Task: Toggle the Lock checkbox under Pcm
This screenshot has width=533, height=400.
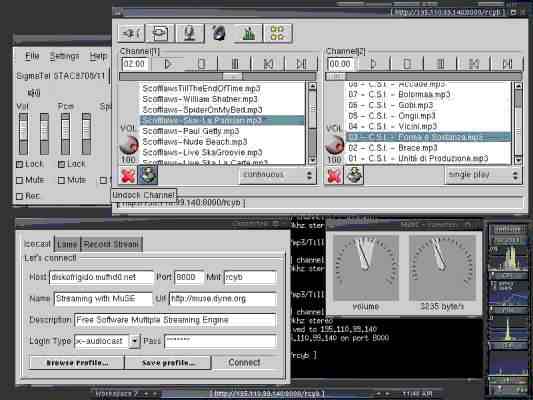Action: tap(61, 164)
